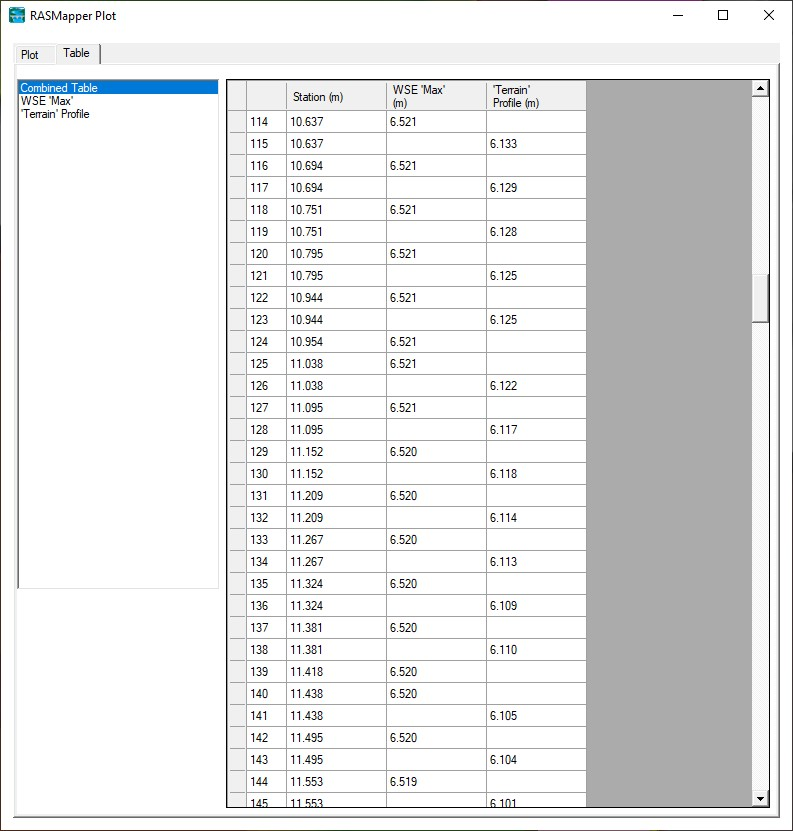793x831 pixels.
Task: Click WSE value 6.520 in row 129
Action: pyautogui.click(x=436, y=452)
